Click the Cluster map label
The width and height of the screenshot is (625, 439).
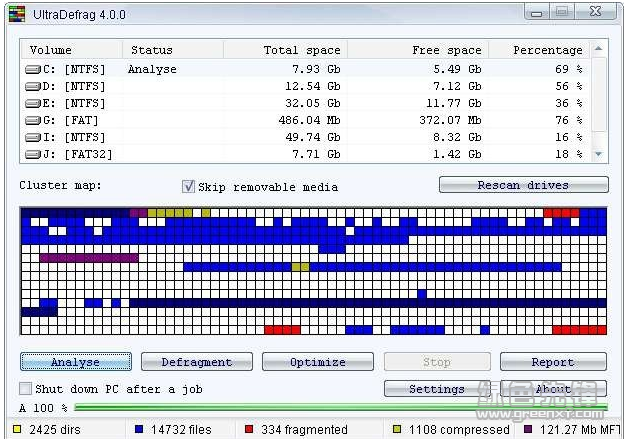click(x=60, y=185)
